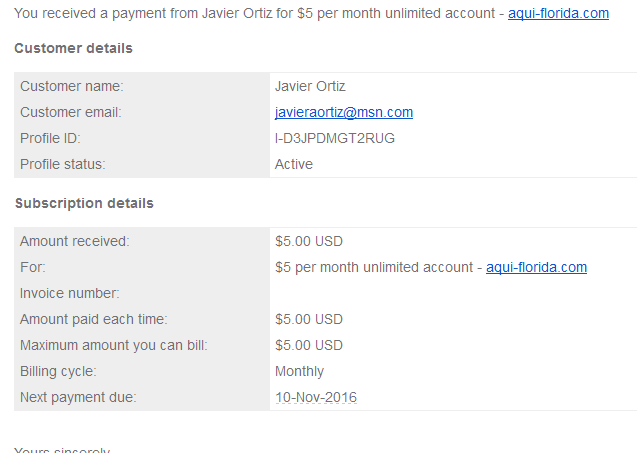Select the Profile ID value I-D3JPDMGT2RUG
Screen dimensions: 637x453
pyautogui.click(x=334, y=138)
